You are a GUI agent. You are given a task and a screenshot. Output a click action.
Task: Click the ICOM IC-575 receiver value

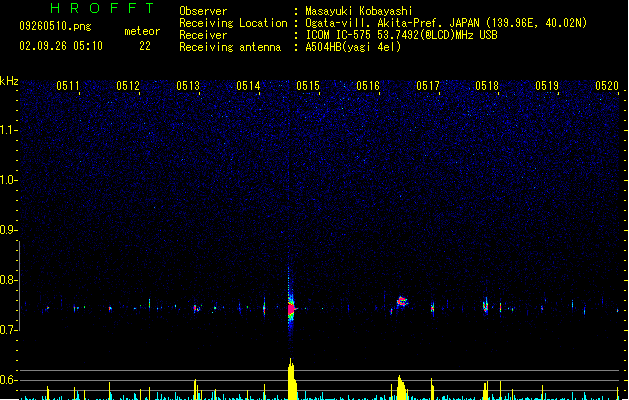pos(401,35)
